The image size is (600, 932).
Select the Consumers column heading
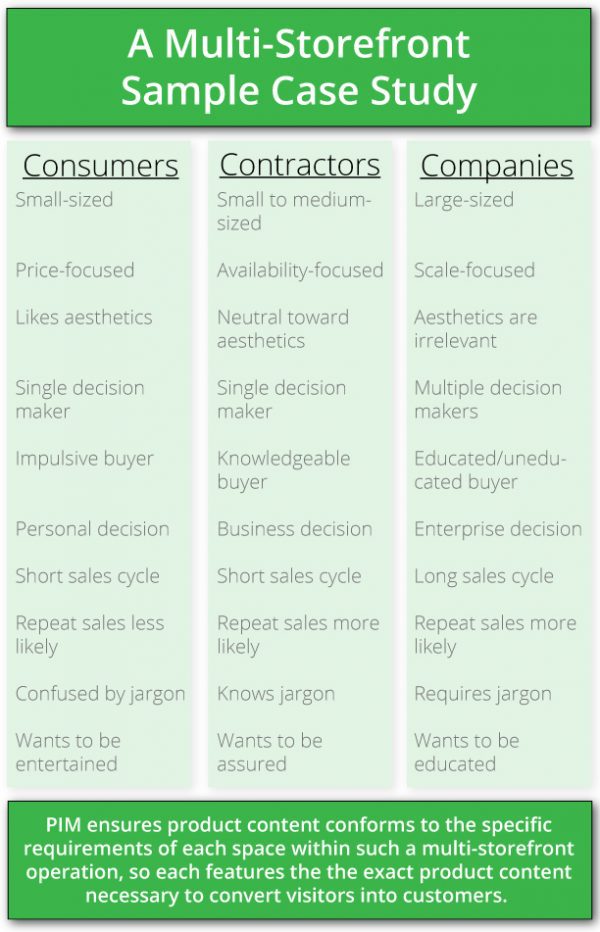click(100, 165)
